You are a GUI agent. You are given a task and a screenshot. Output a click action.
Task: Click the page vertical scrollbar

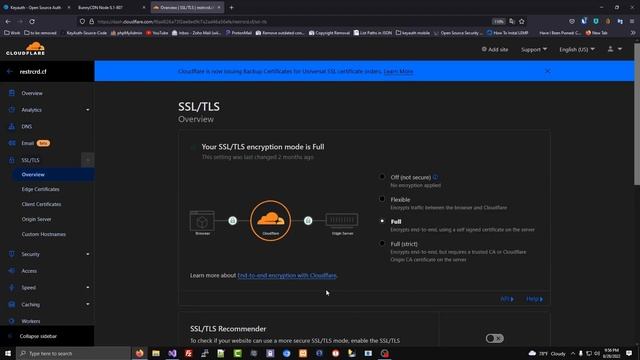pos(637,114)
